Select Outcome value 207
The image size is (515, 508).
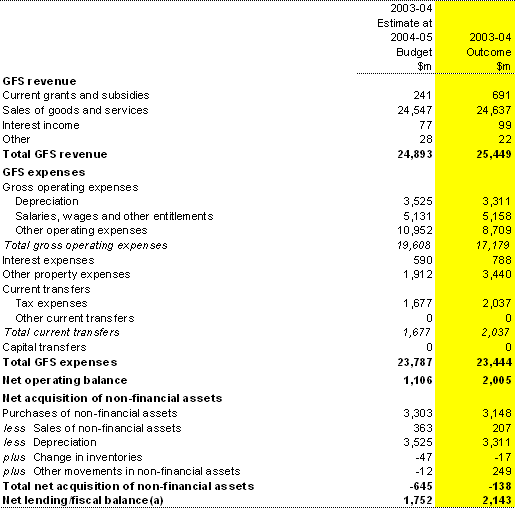point(501,428)
